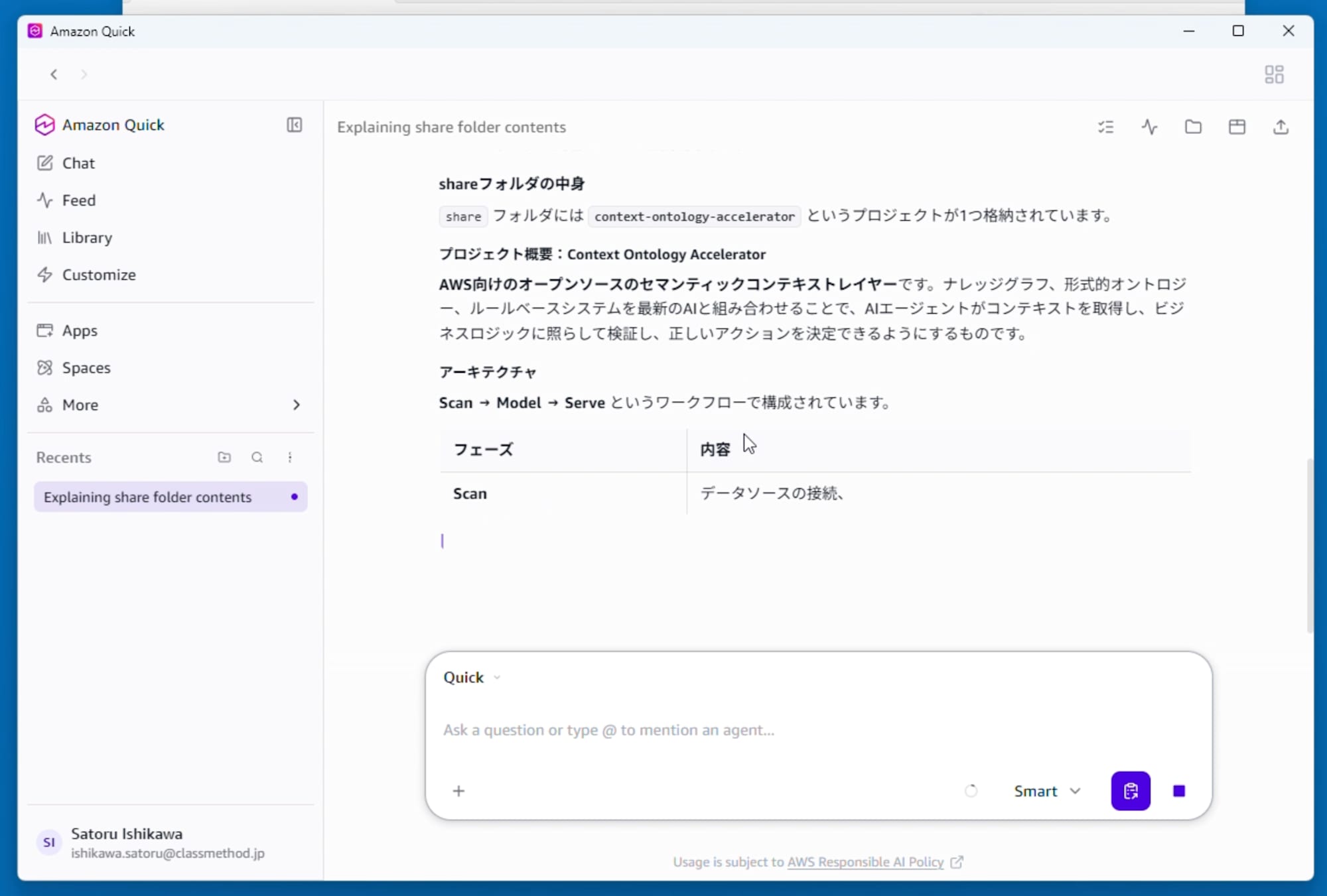Click the chat title Explaining share folder contents
This screenshot has width=1327, height=896.
451,127
